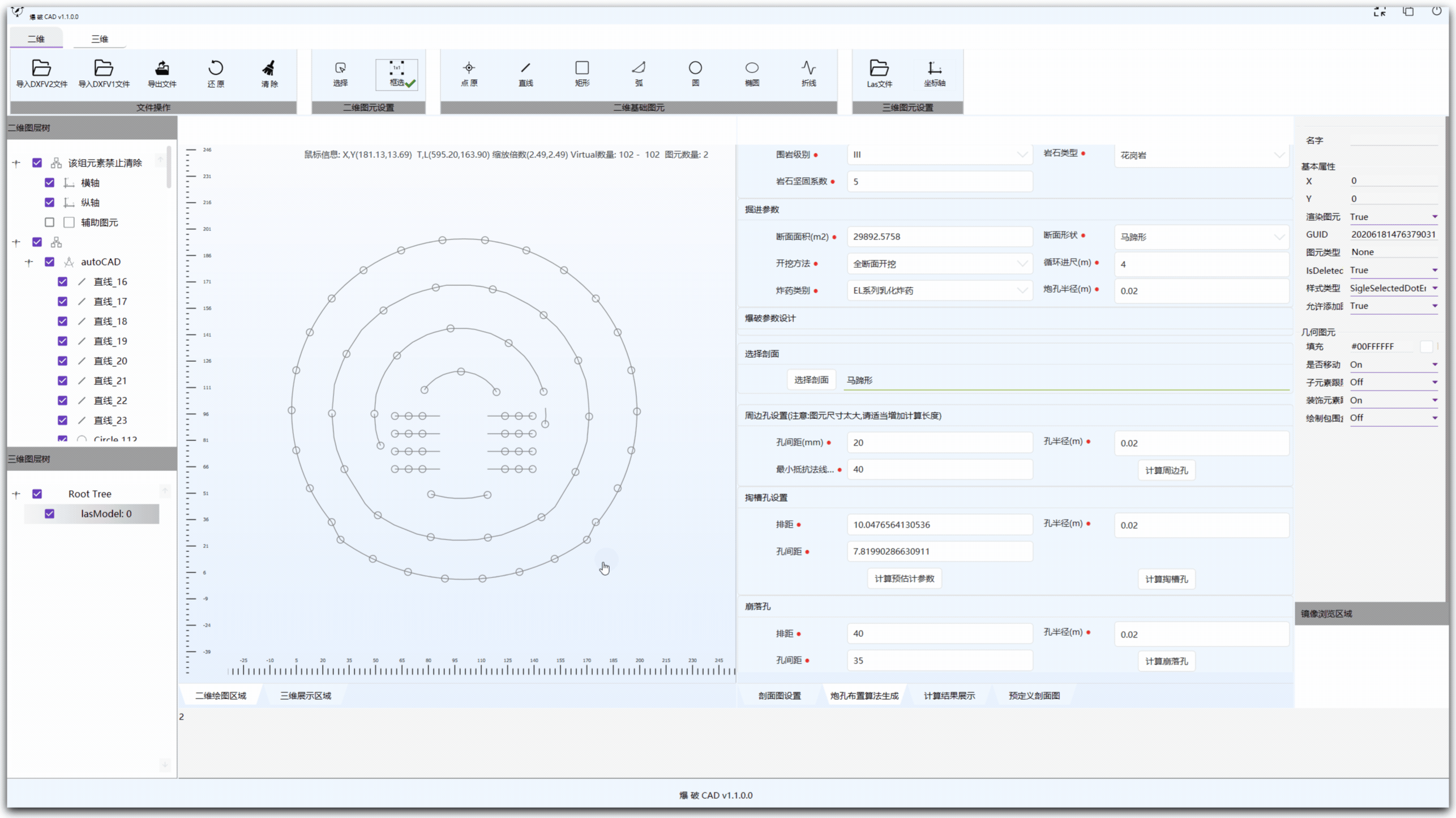Uncheck the 直线_18 layer checkbox
The height and width of the screenshot is (818, 1456).
63,321
